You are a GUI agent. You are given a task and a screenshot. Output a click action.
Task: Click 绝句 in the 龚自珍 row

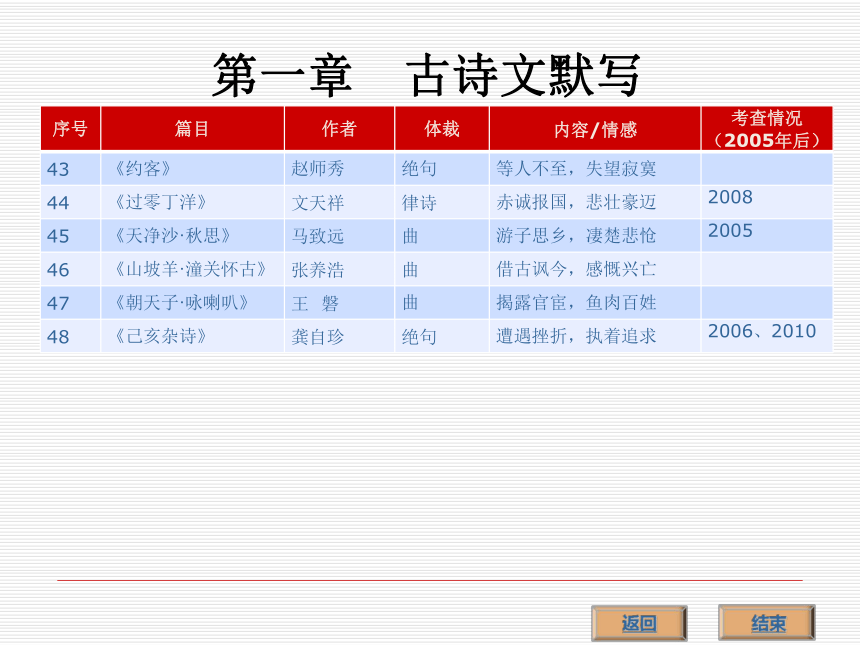[x=419, y=336]
